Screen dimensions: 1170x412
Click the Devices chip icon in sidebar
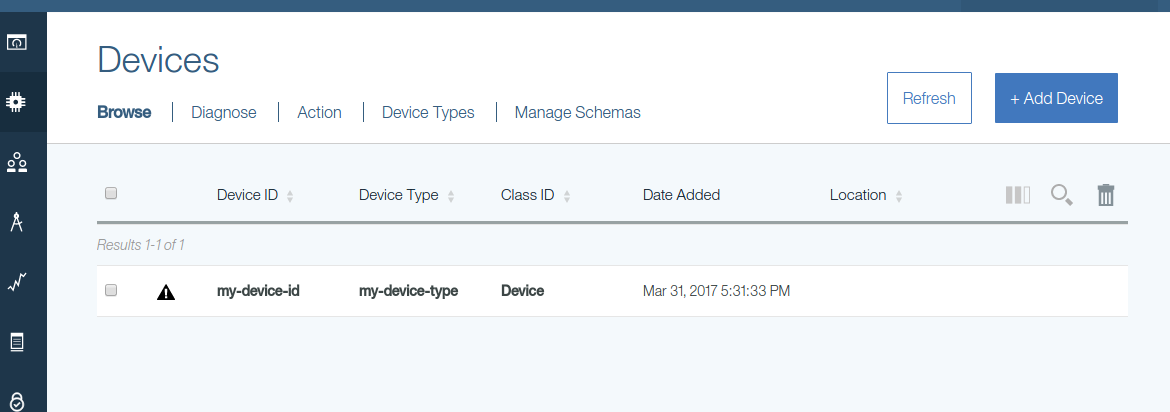16,102
